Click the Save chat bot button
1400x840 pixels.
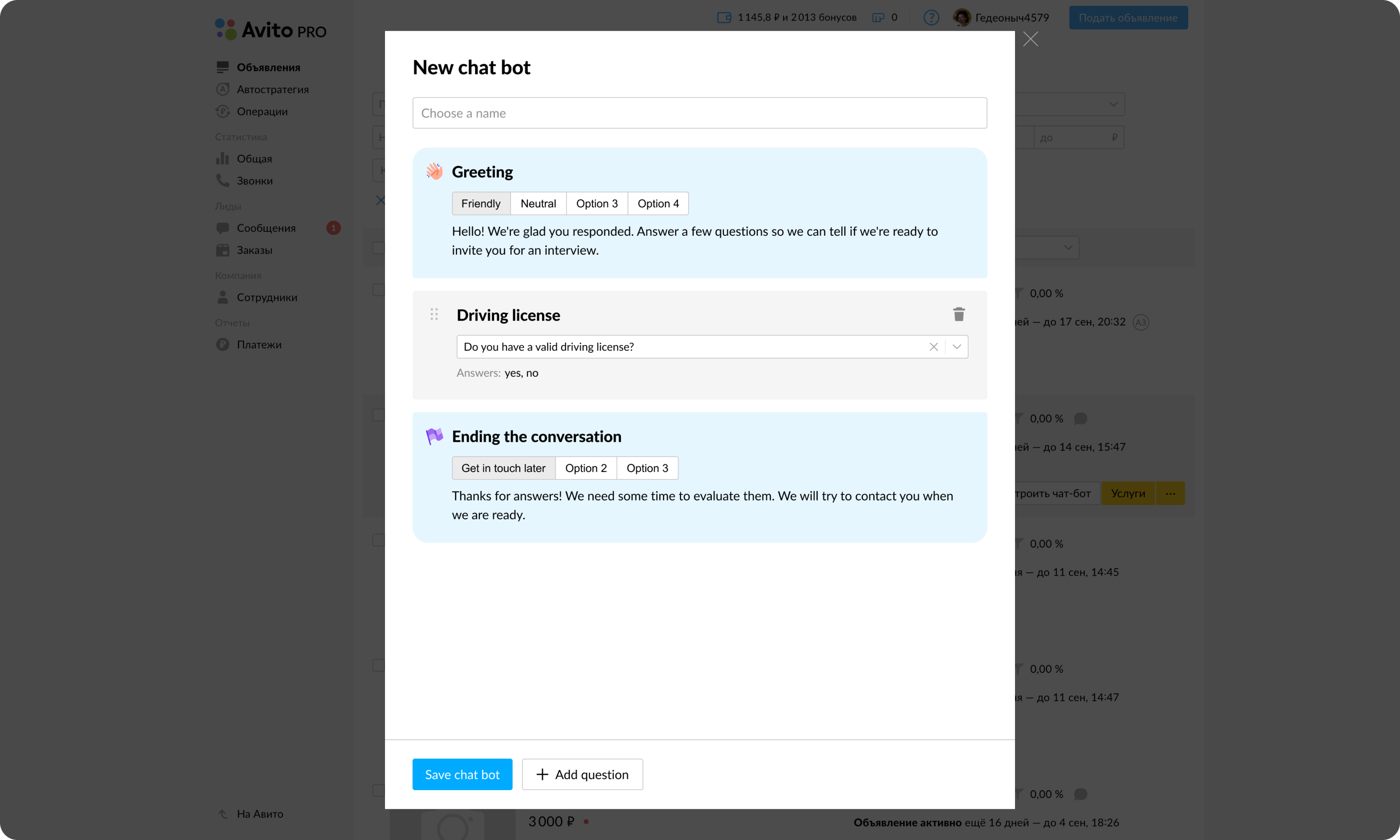(462, 774)
